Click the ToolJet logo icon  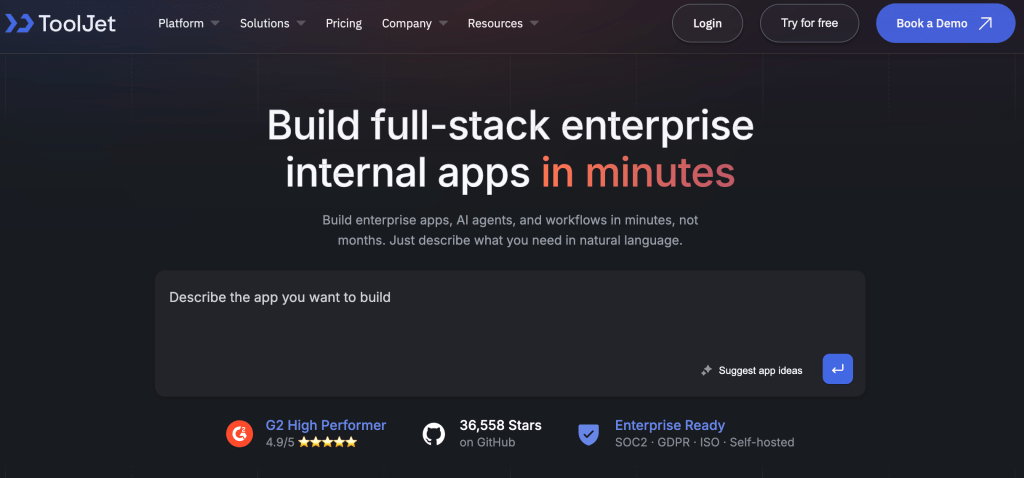(19, 23)
